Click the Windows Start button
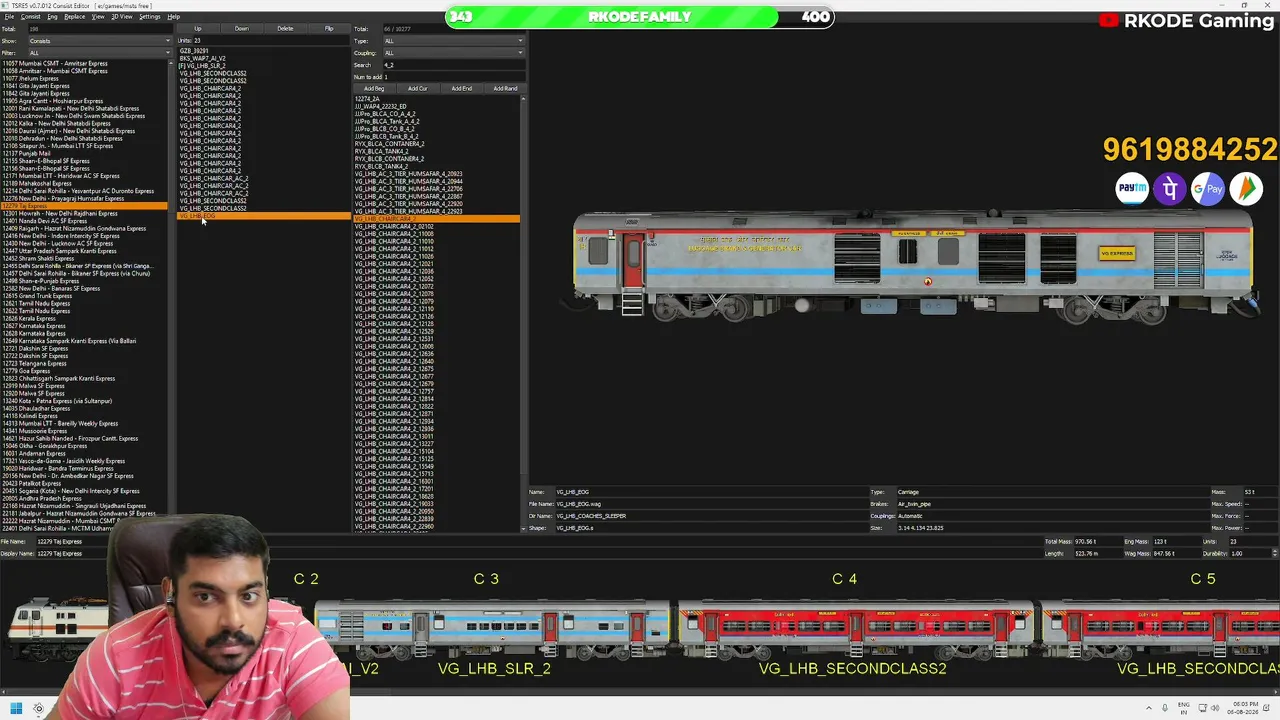1280x720 pixels. click(16, 708)
